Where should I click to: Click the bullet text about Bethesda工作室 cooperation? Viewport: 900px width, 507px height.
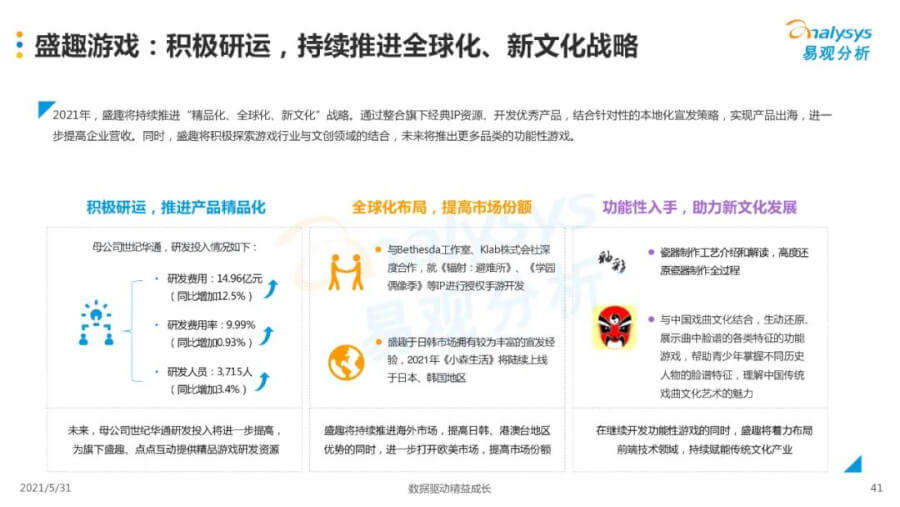tap(471, 268)
